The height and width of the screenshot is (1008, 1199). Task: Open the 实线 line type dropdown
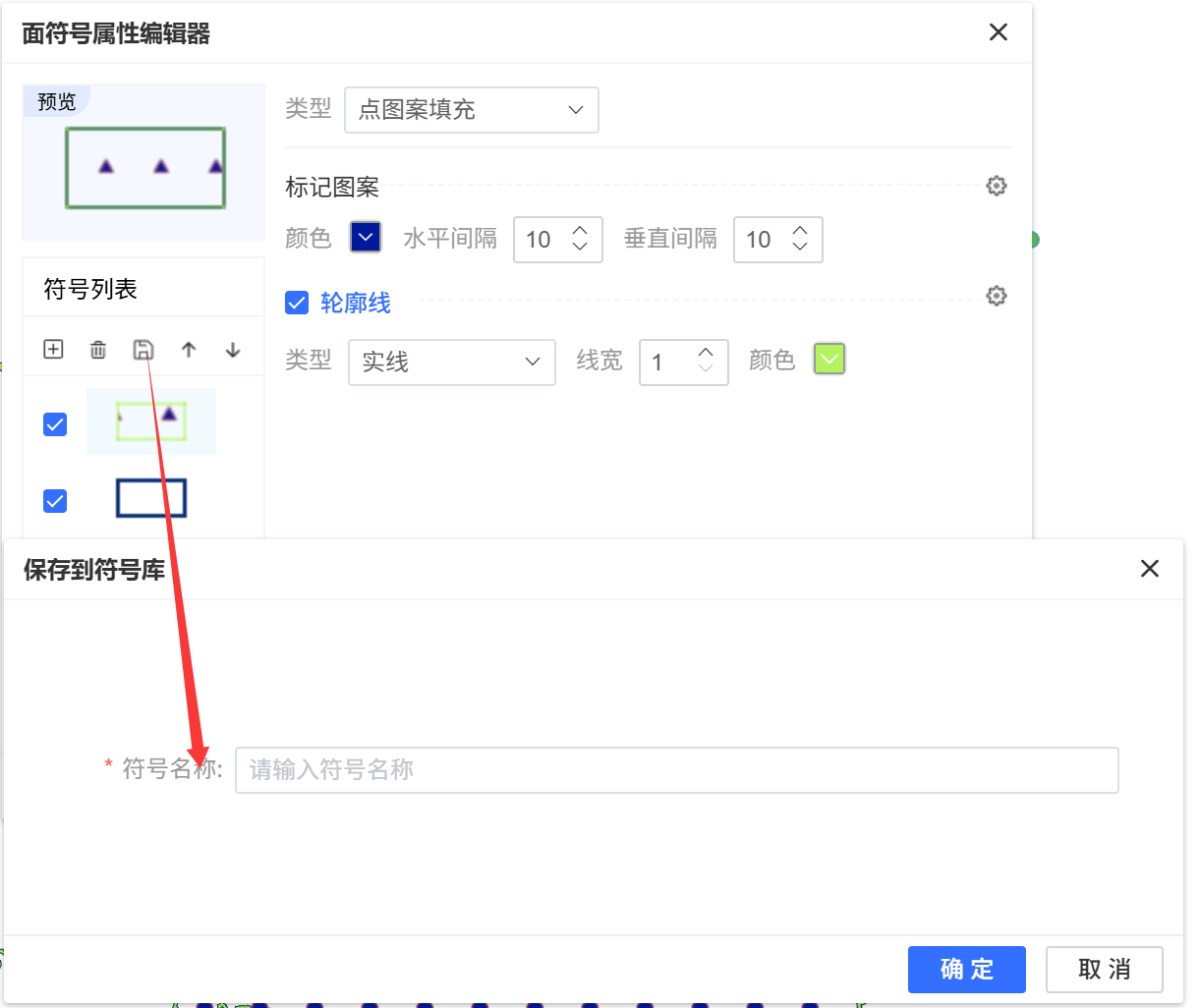(x=451, y=363)
